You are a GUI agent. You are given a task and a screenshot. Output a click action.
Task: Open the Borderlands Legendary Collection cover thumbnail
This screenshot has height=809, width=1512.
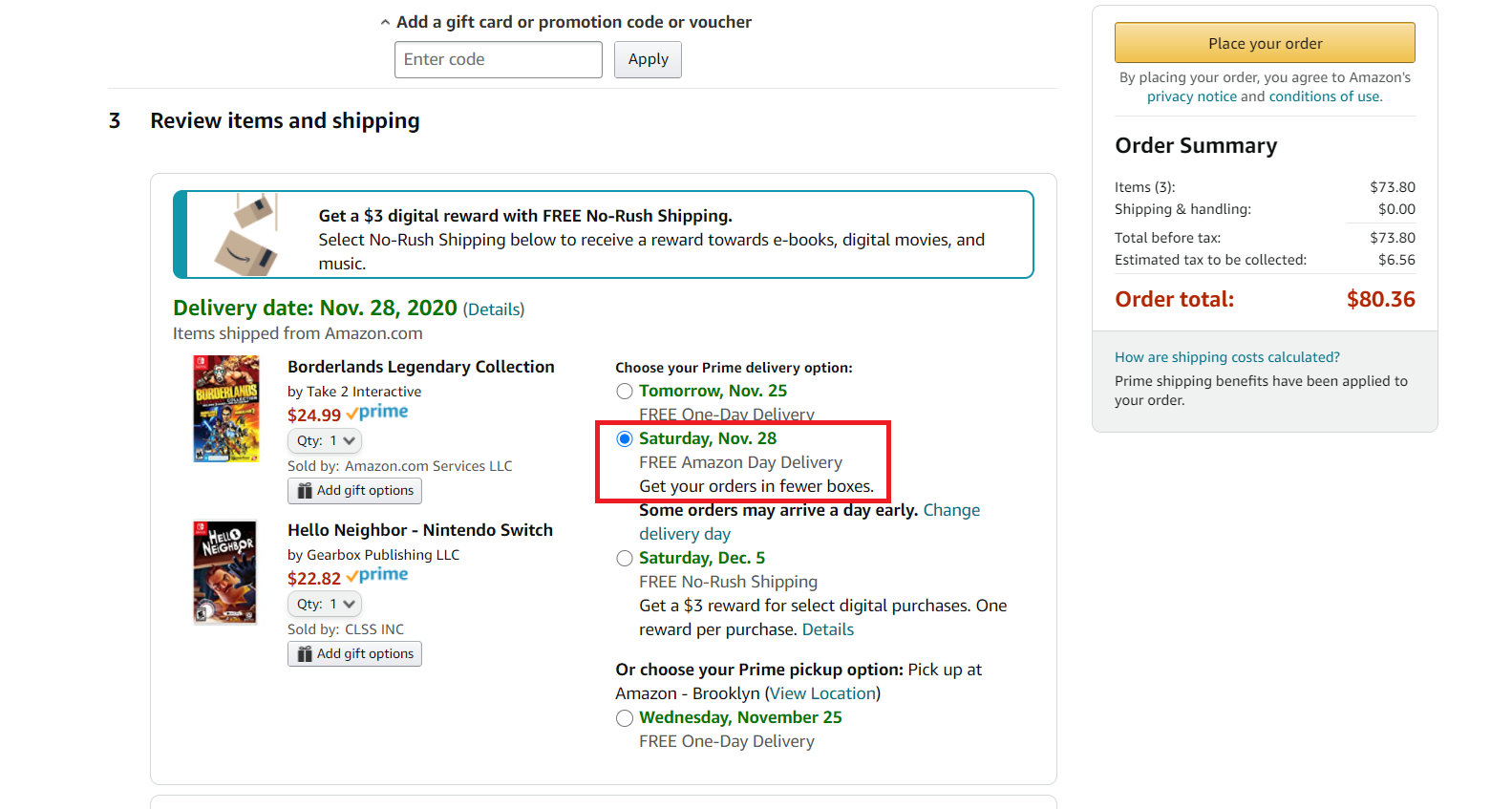click(x=226, y=409)
